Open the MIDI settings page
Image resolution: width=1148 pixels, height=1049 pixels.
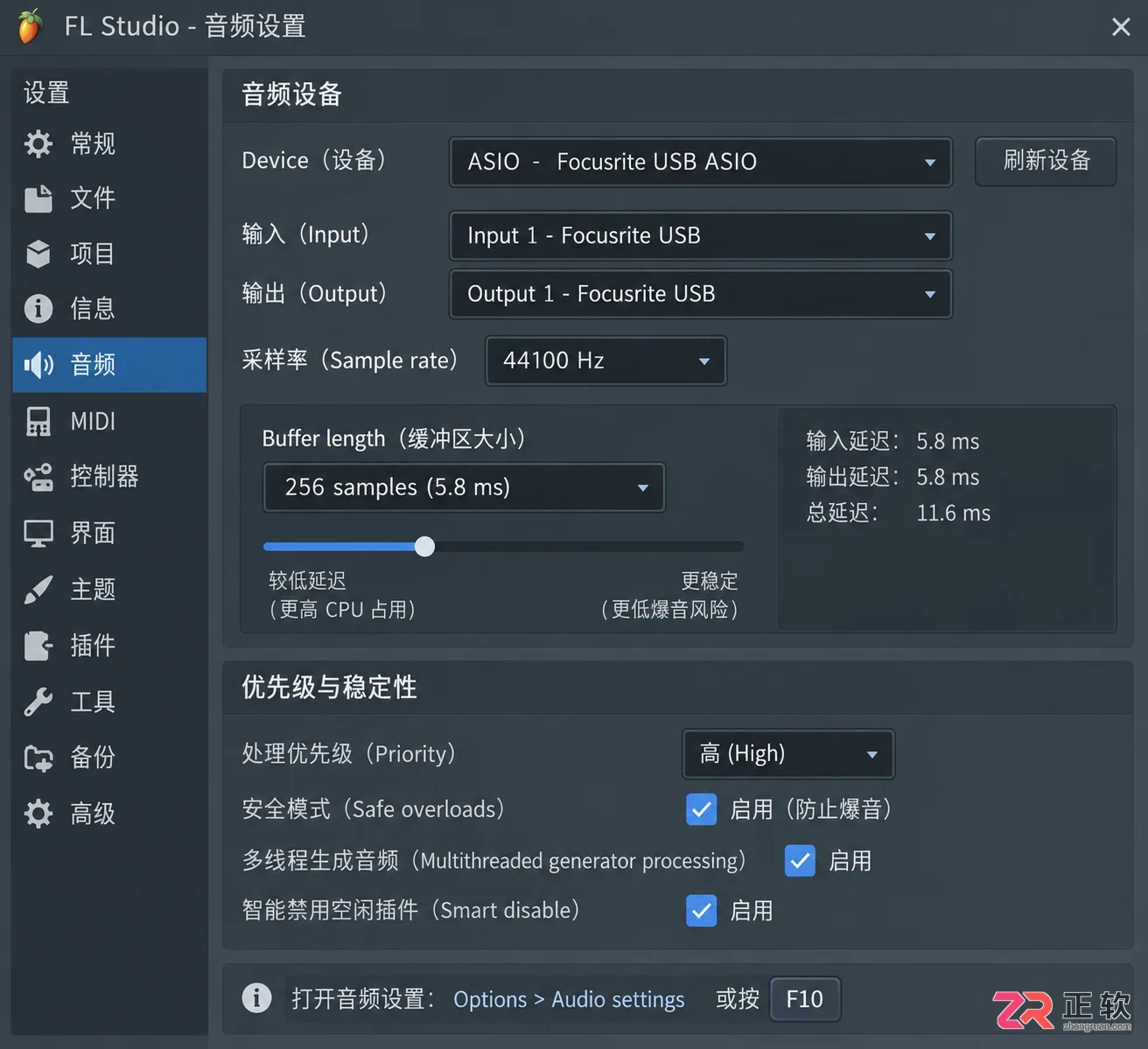coord(109,422)
